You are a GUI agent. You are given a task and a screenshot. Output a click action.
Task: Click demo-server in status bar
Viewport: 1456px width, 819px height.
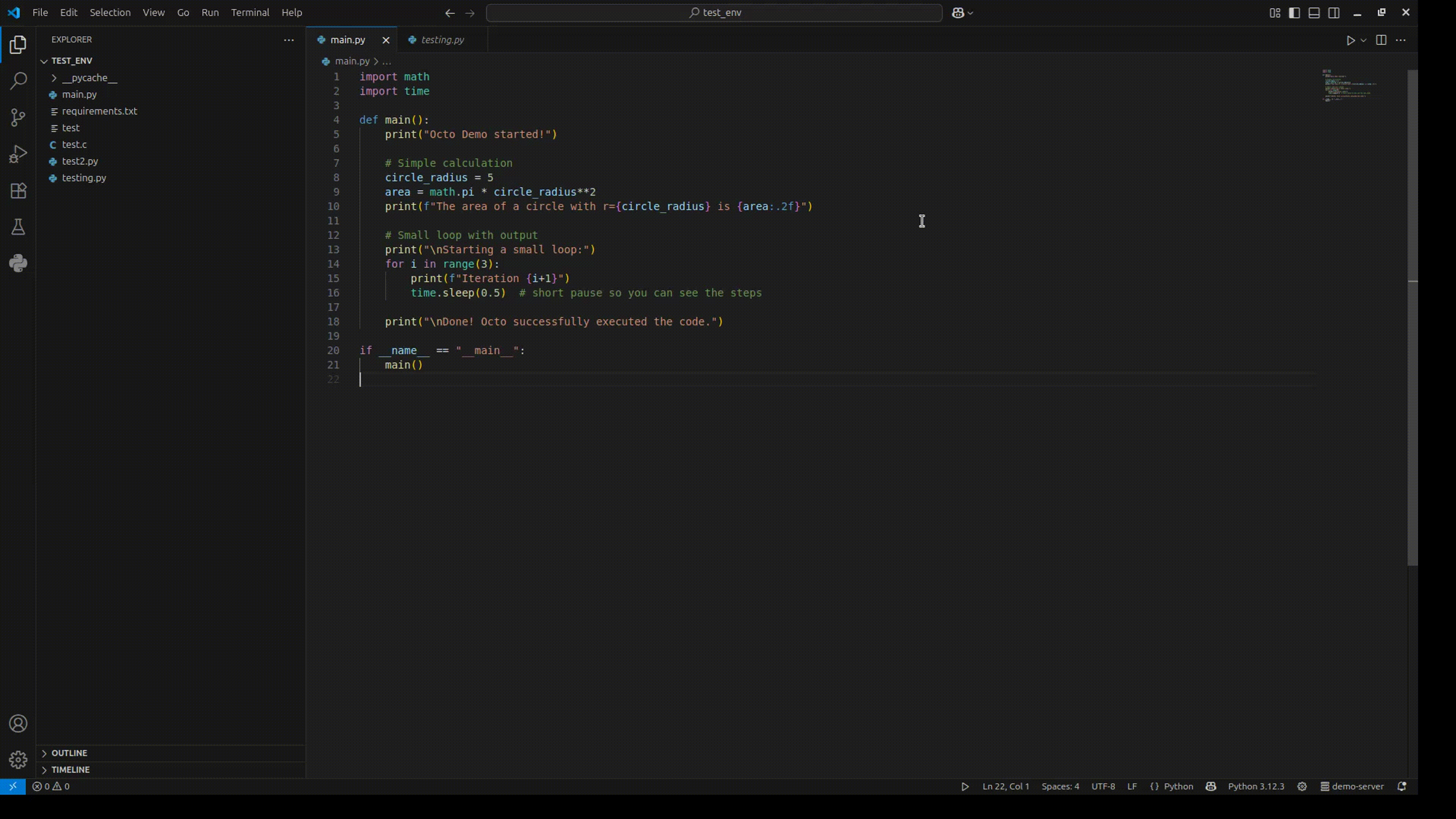1352,786
